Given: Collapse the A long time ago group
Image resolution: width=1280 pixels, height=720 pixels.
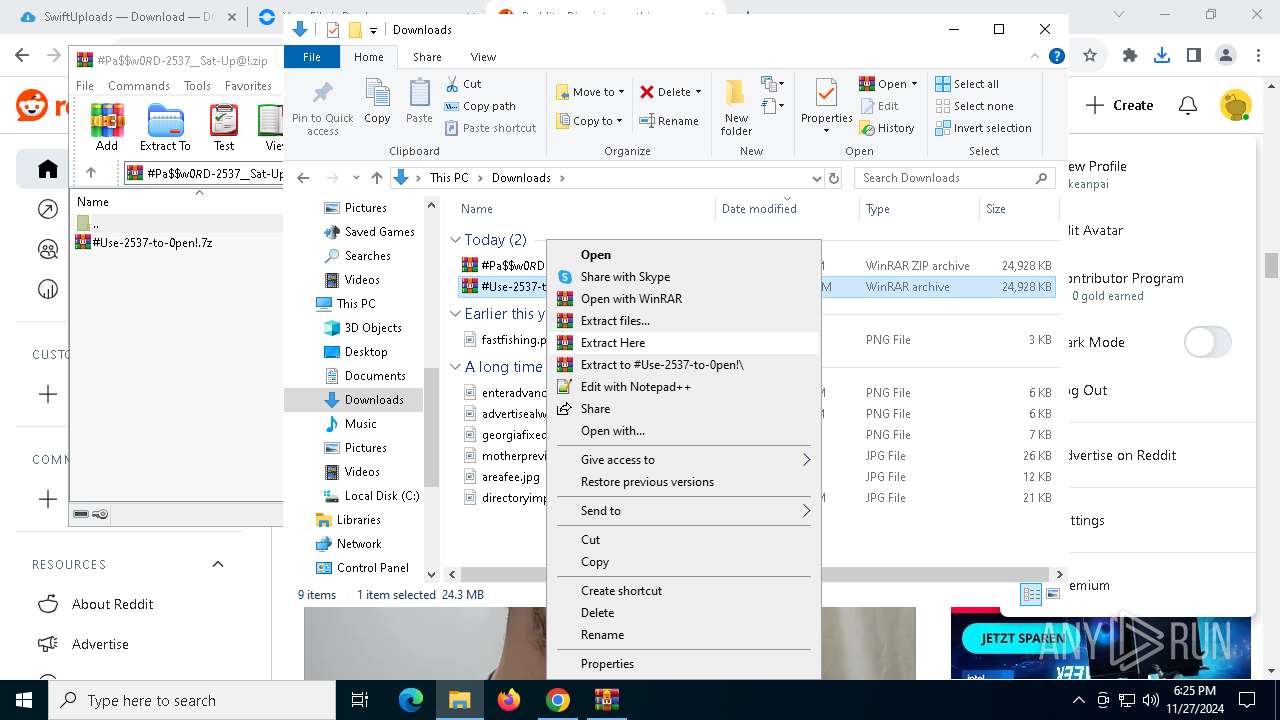Looking at the screenshot, I should (x=455, y=367).
